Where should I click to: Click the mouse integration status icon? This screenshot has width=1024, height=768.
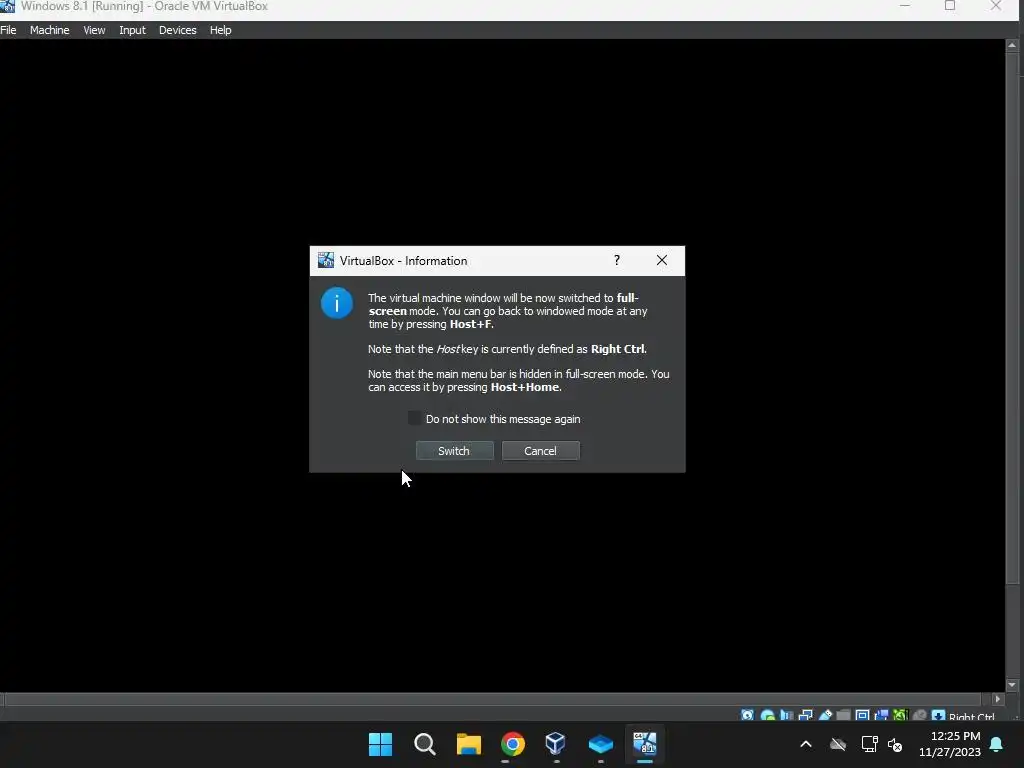click(920, 715)
